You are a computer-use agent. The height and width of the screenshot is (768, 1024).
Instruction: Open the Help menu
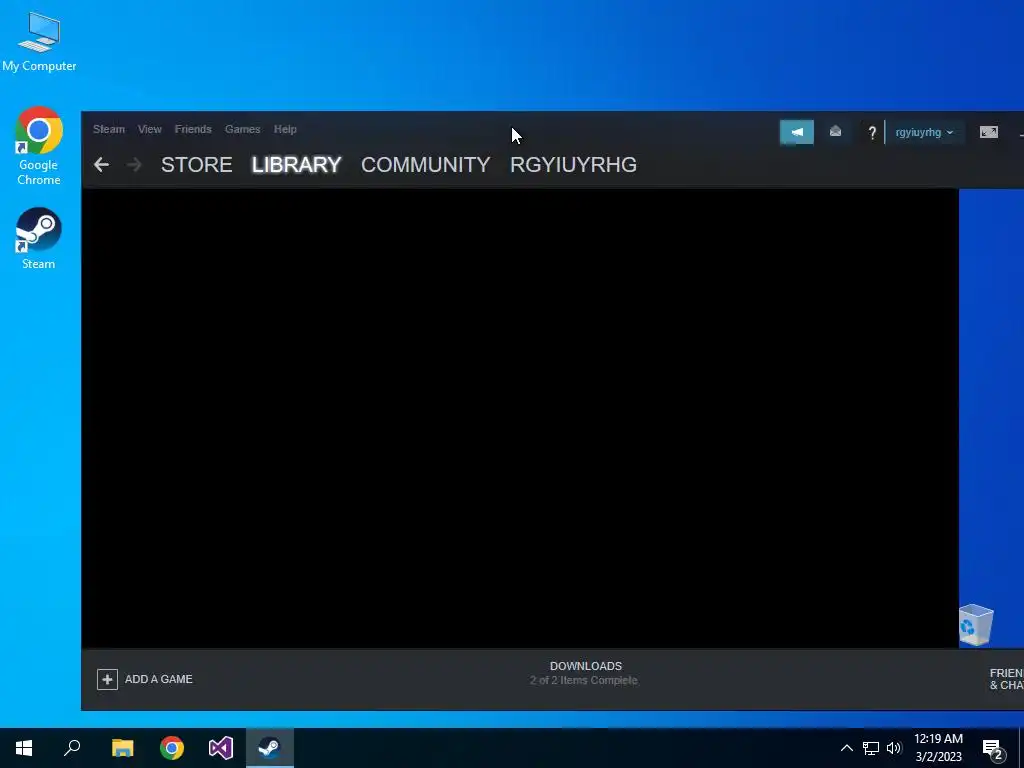285,129
